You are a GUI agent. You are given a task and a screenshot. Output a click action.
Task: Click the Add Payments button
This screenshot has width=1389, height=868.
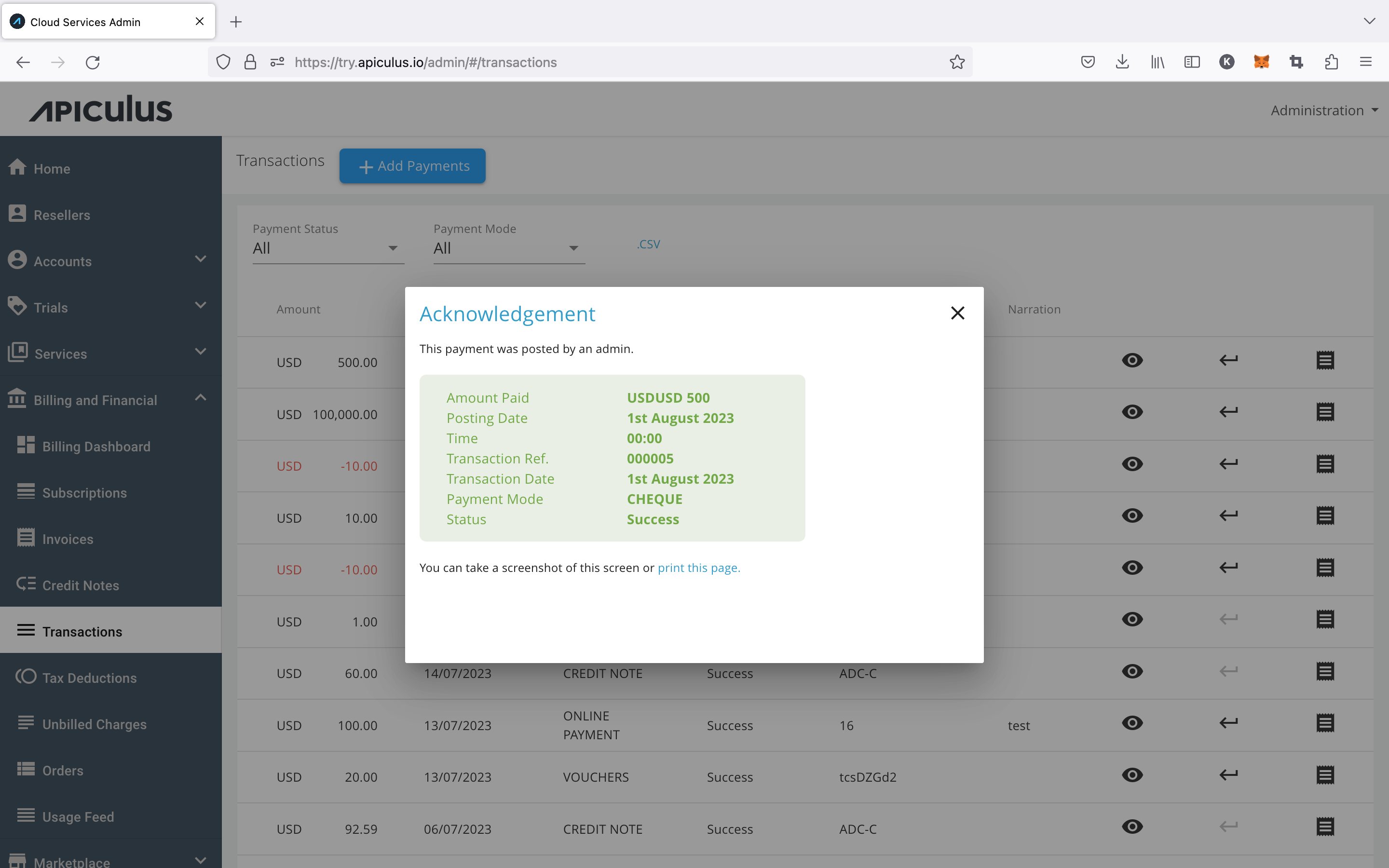pos(412,165)
